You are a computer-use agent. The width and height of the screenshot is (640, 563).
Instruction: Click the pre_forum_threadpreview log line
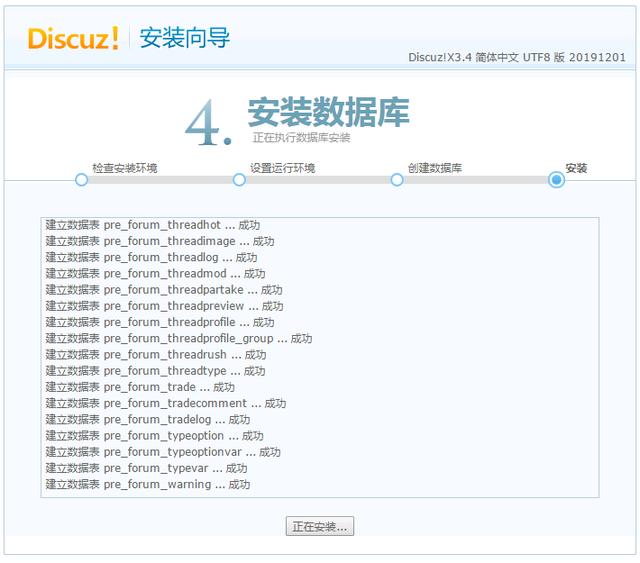click(164, 306)
